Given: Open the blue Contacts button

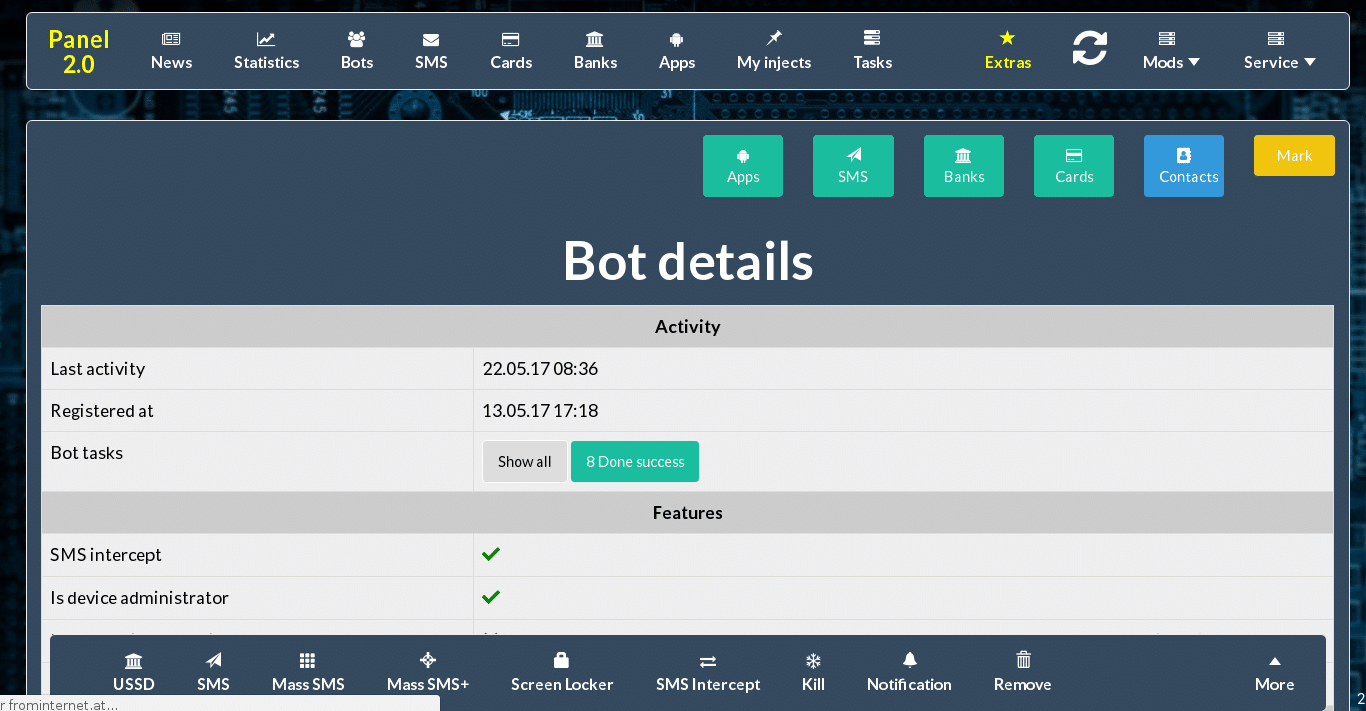Looking at the screenshot, I should tap(1183, 166).
